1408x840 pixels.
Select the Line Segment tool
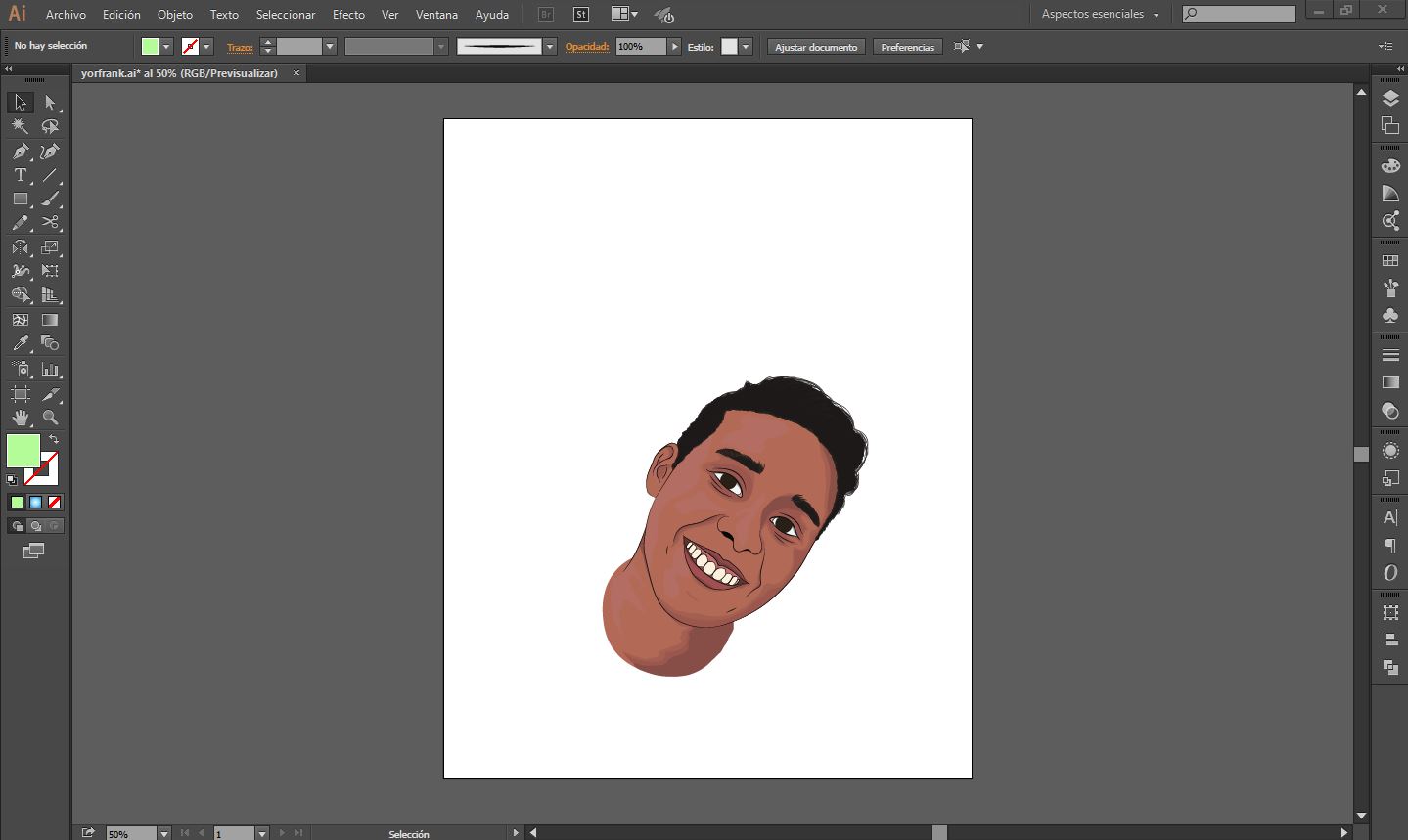(50, 175)
